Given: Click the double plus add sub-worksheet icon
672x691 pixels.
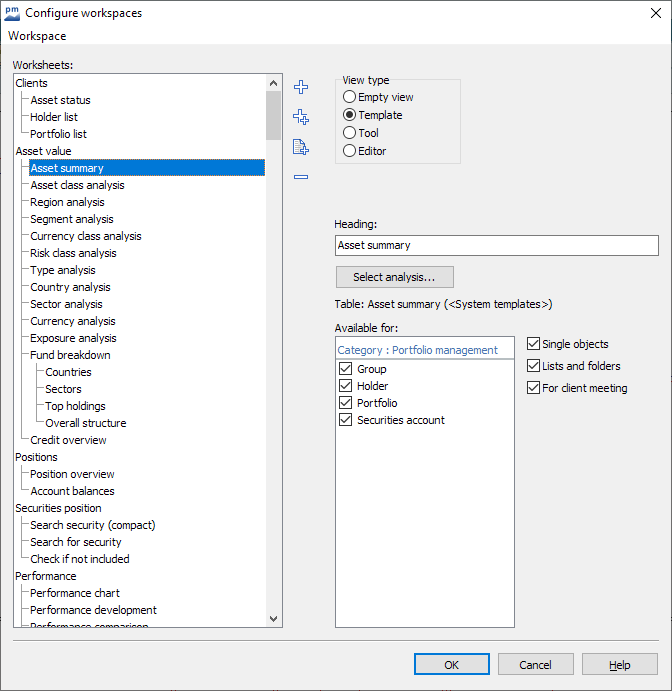Looking at the screenshot, I should [x=301, y=117].
